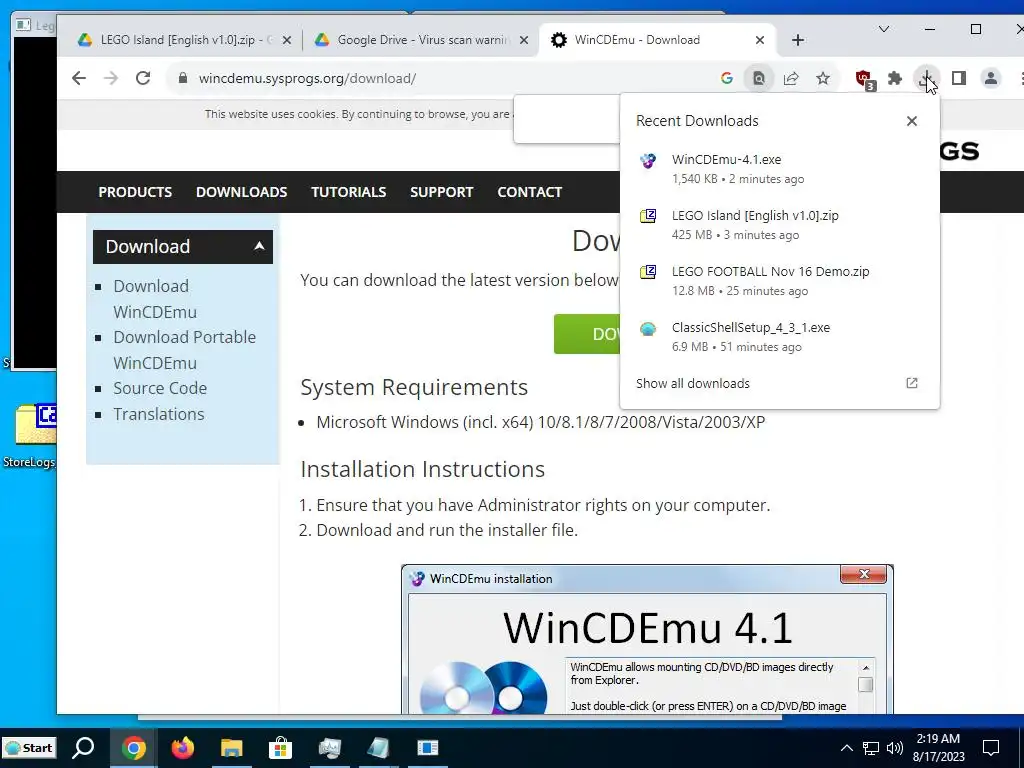Click the scrollbar in the WinCDEmu installer screenshot
Screen dimensions: 1024x768
click(x=865, y=685)
